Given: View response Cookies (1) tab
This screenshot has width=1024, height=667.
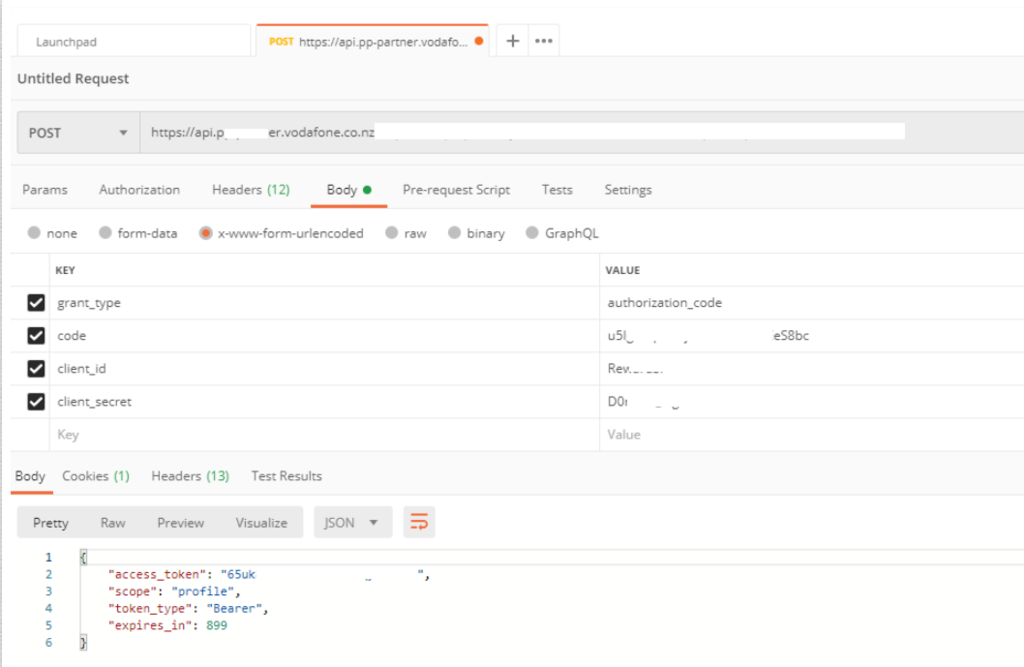Looking at the screenshot, I should [x=95, y=476].
